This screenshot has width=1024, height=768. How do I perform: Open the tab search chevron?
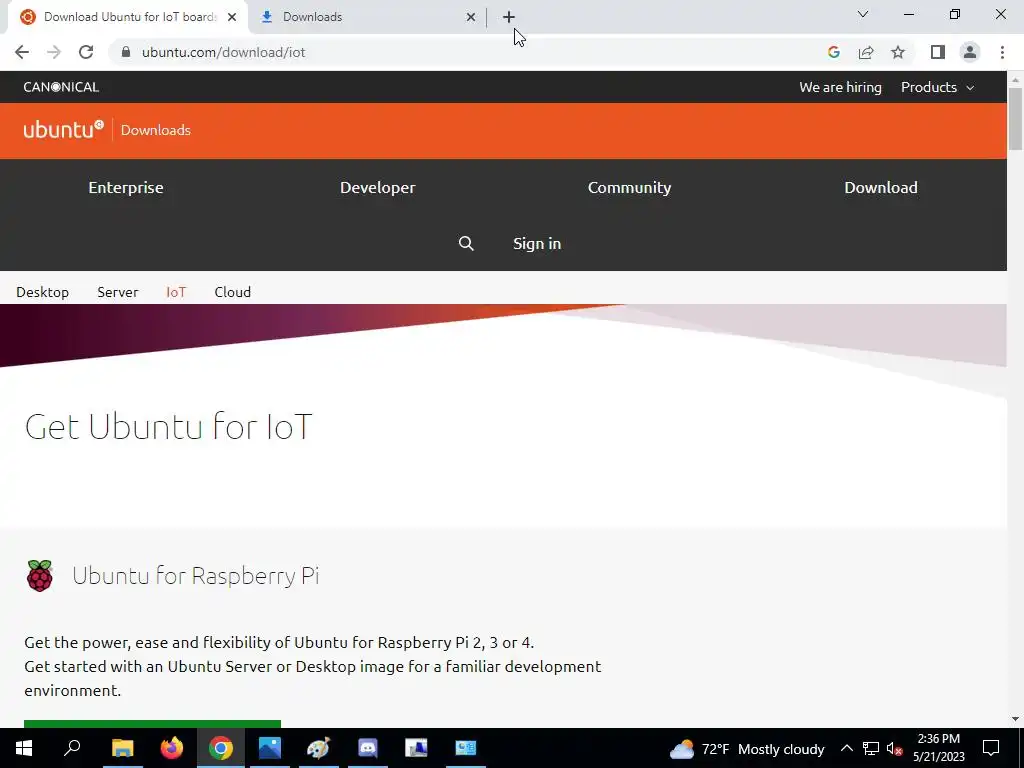pos(863,14)
